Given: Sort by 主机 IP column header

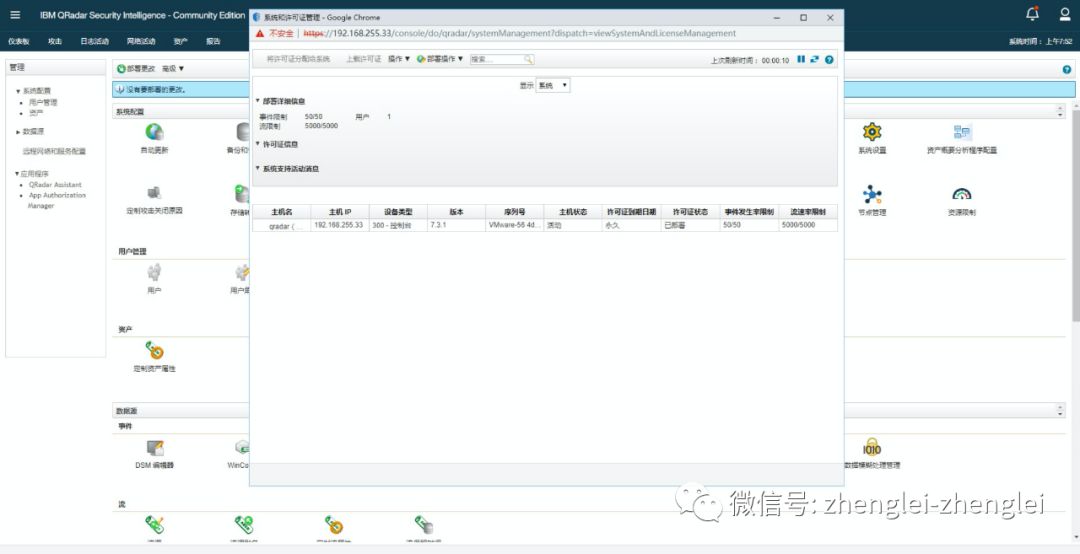Looking at the screenshot, I should coord(340,212).
